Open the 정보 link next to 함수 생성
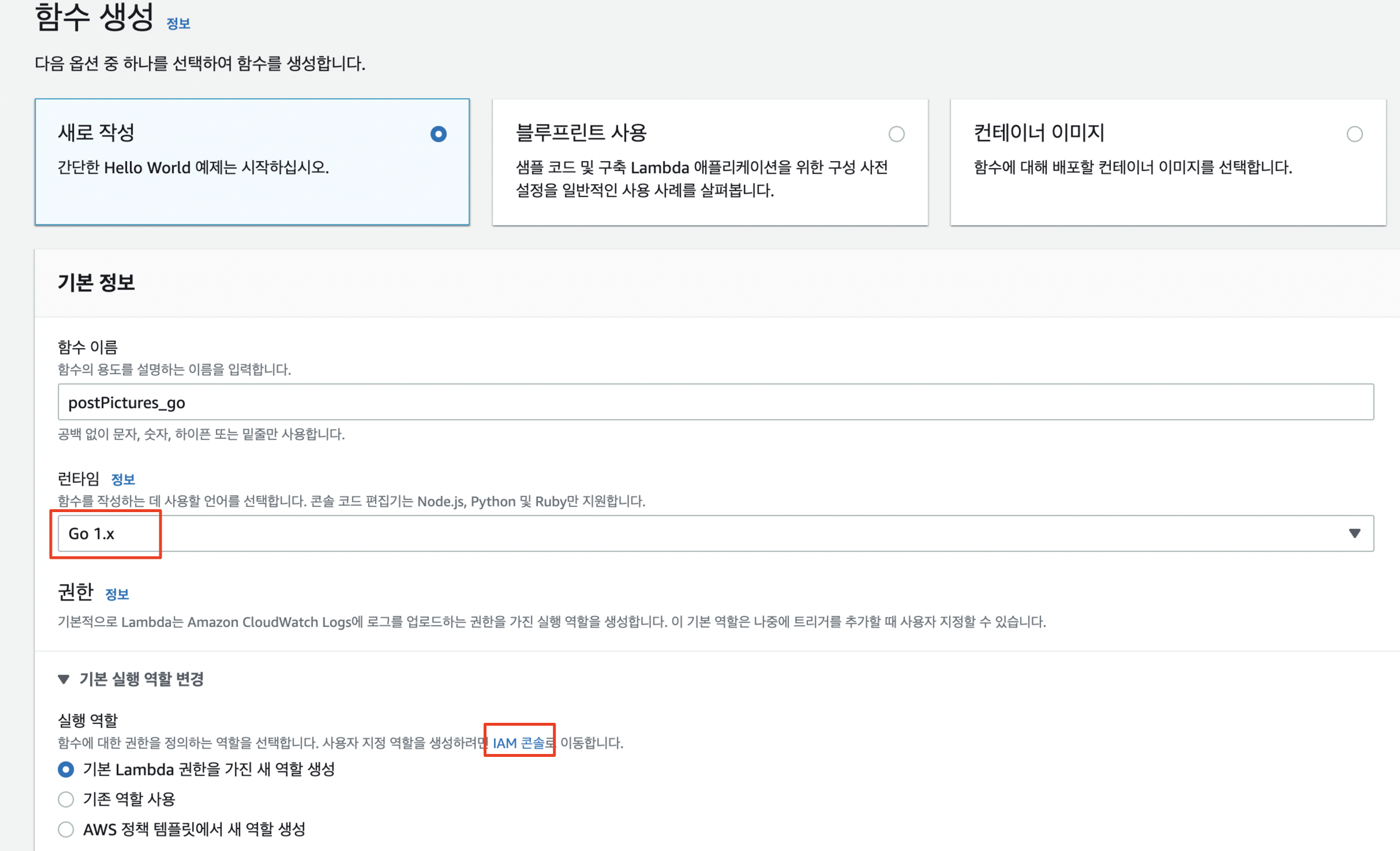 coord(178,24)
